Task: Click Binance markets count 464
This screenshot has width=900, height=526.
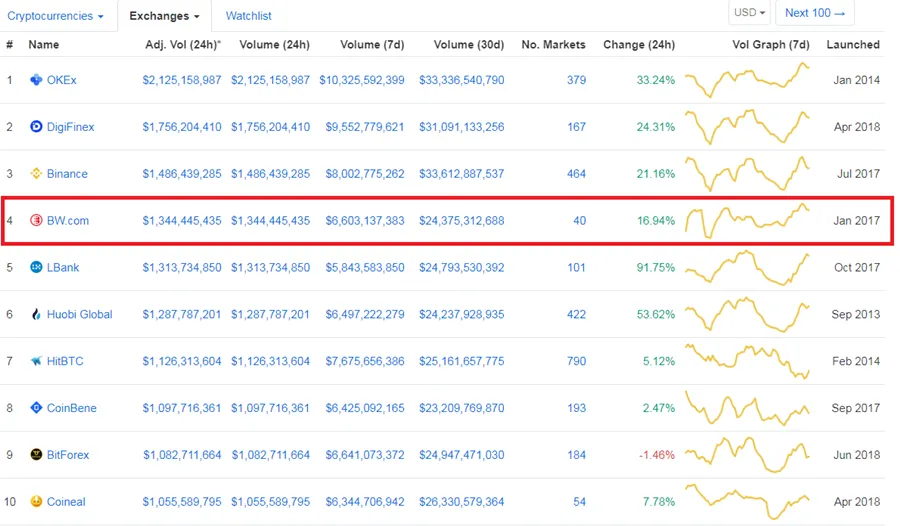Action: tap(576, 173)
